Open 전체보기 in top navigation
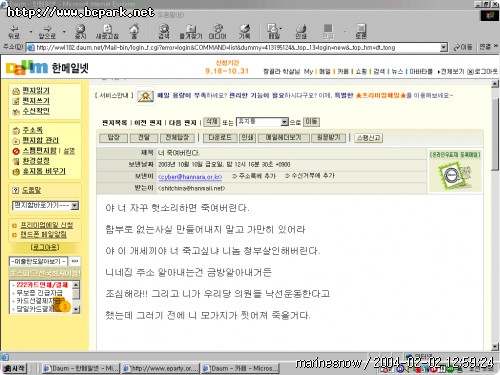500x375 pixels. pyautogui.click(x=452, y=71)
